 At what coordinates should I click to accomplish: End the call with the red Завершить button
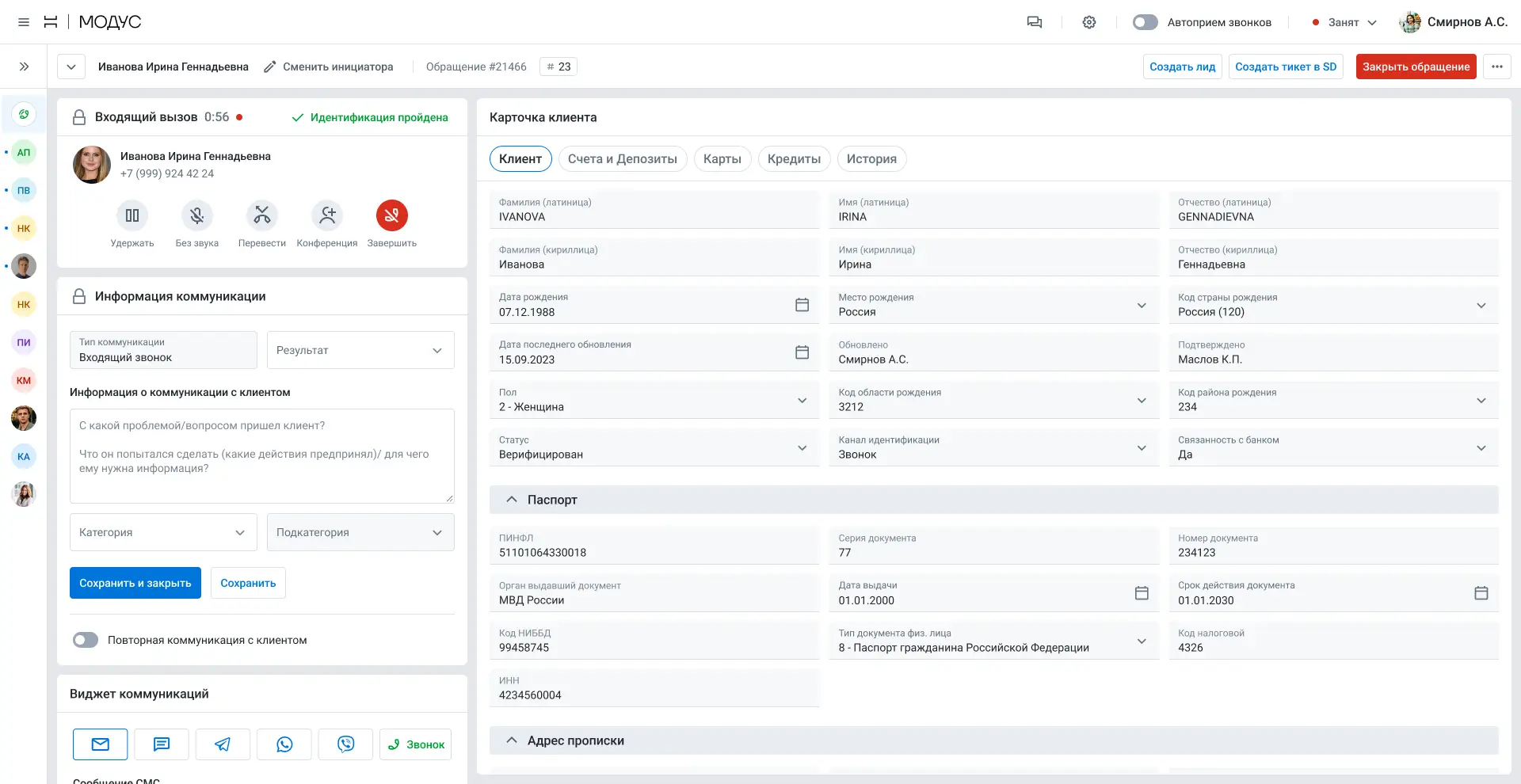coord(392,215)
